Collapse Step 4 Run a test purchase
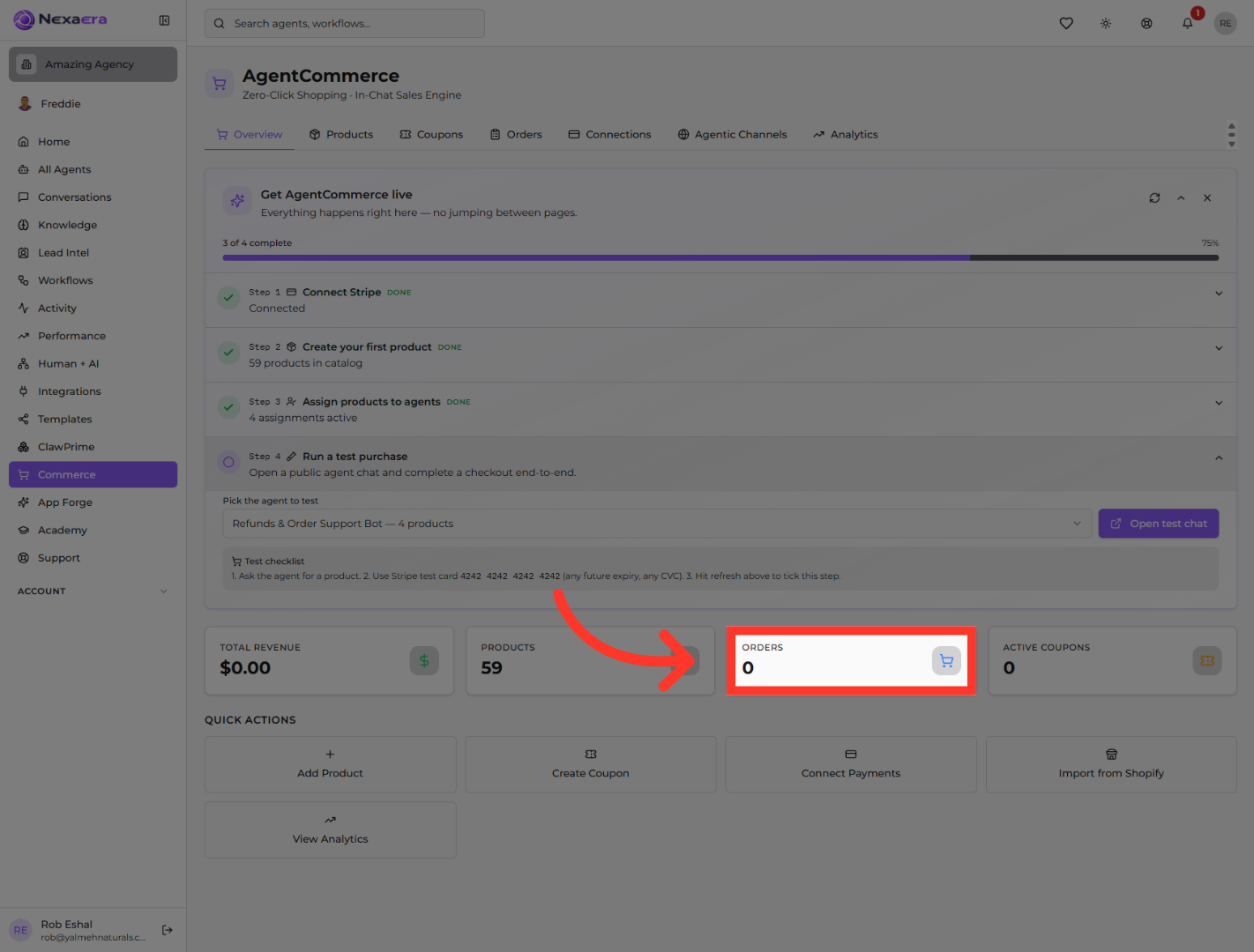The image size is (1254, 952). click(x=1219, y=457)
